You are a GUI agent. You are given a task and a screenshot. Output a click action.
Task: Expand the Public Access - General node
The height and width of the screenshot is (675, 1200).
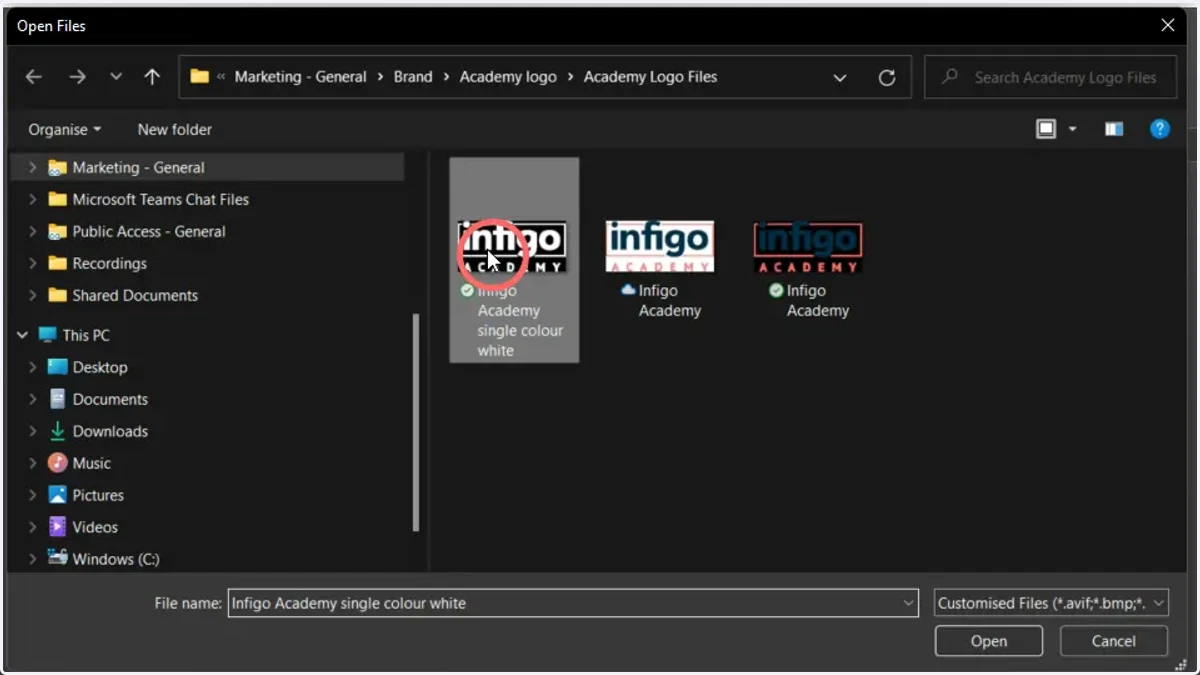point(32,231)
